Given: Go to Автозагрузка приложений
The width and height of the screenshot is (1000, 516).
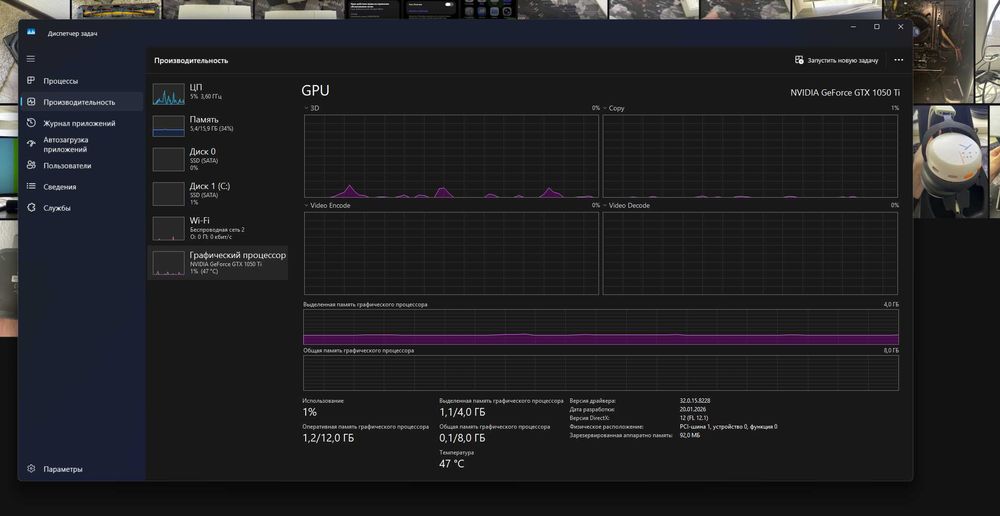Looking at the screenshot, I should click(82, 144).
